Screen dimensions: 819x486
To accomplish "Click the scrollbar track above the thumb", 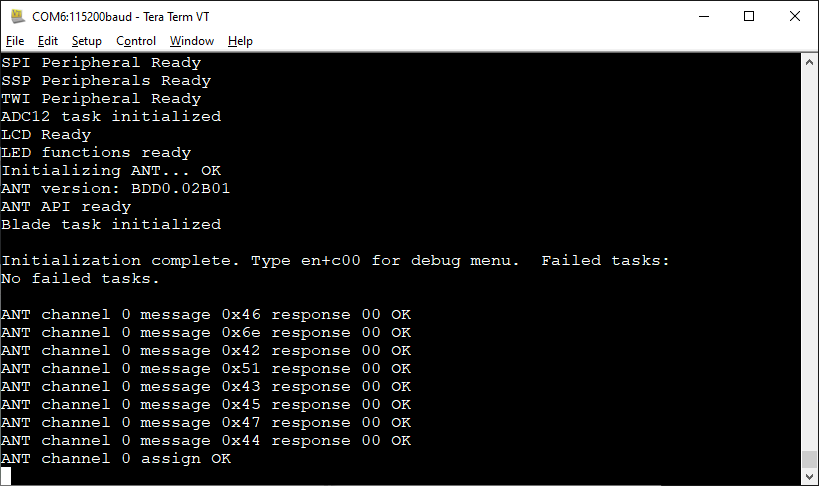I will point(809,260).
